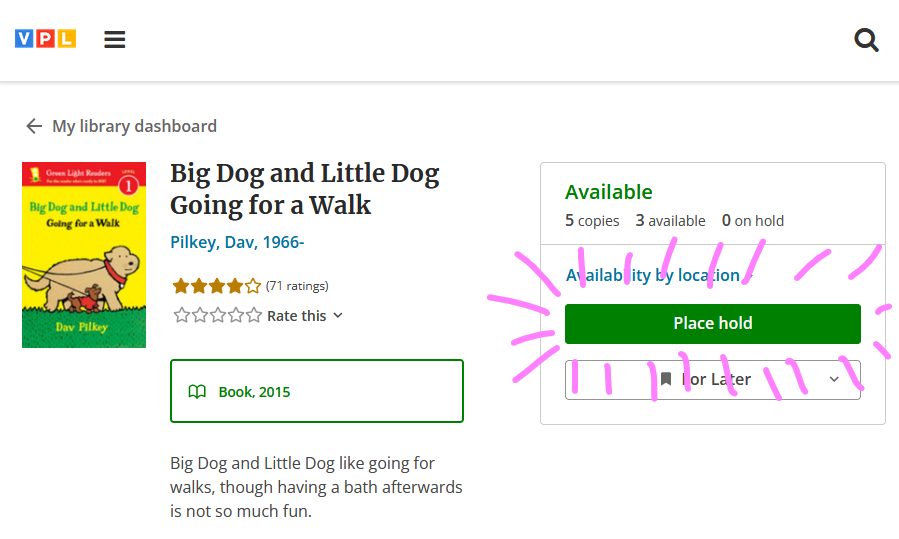Open the Big Dog and Little Dog cover image

coord(84,255)
